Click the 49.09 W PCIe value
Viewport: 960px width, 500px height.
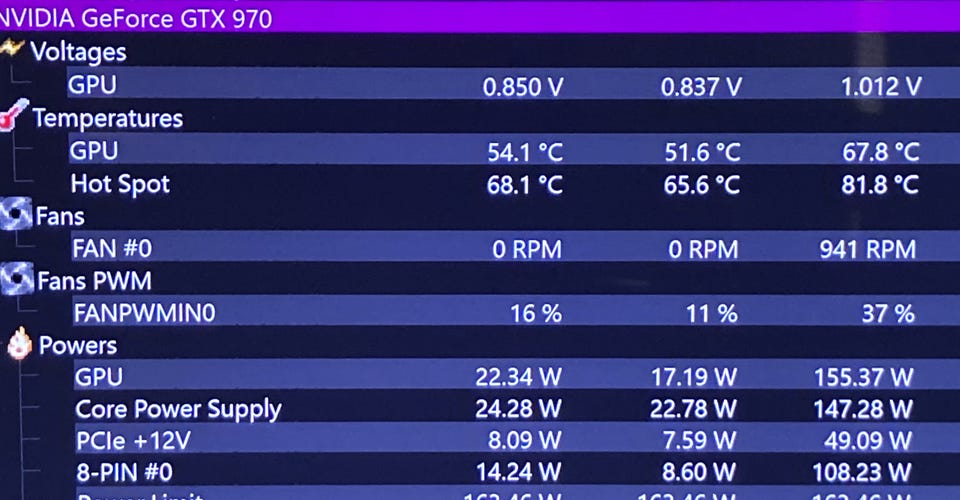pyautogui.click(x=868, y=440)
